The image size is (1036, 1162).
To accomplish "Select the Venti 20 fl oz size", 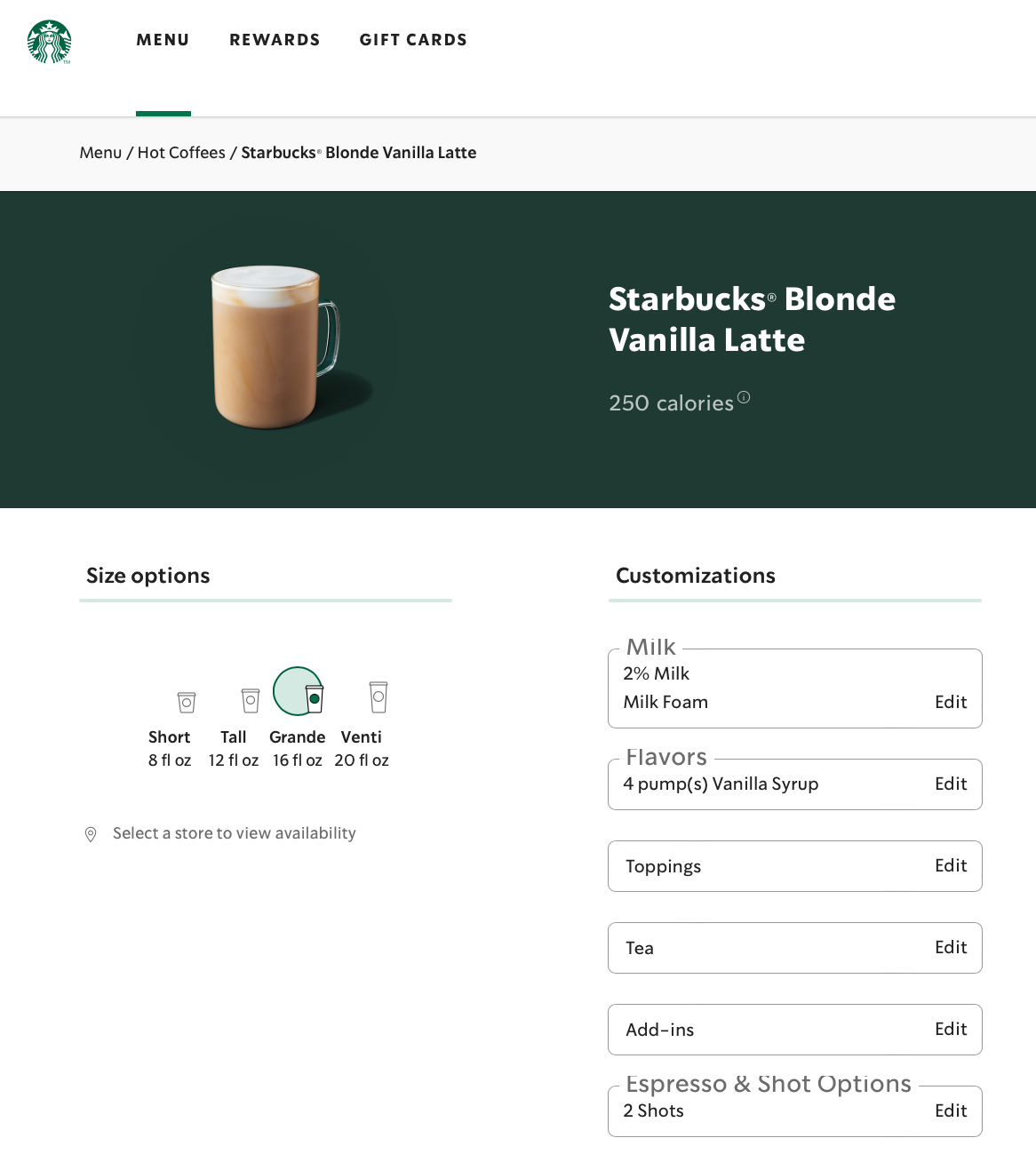I will click(x=378, y=696).
